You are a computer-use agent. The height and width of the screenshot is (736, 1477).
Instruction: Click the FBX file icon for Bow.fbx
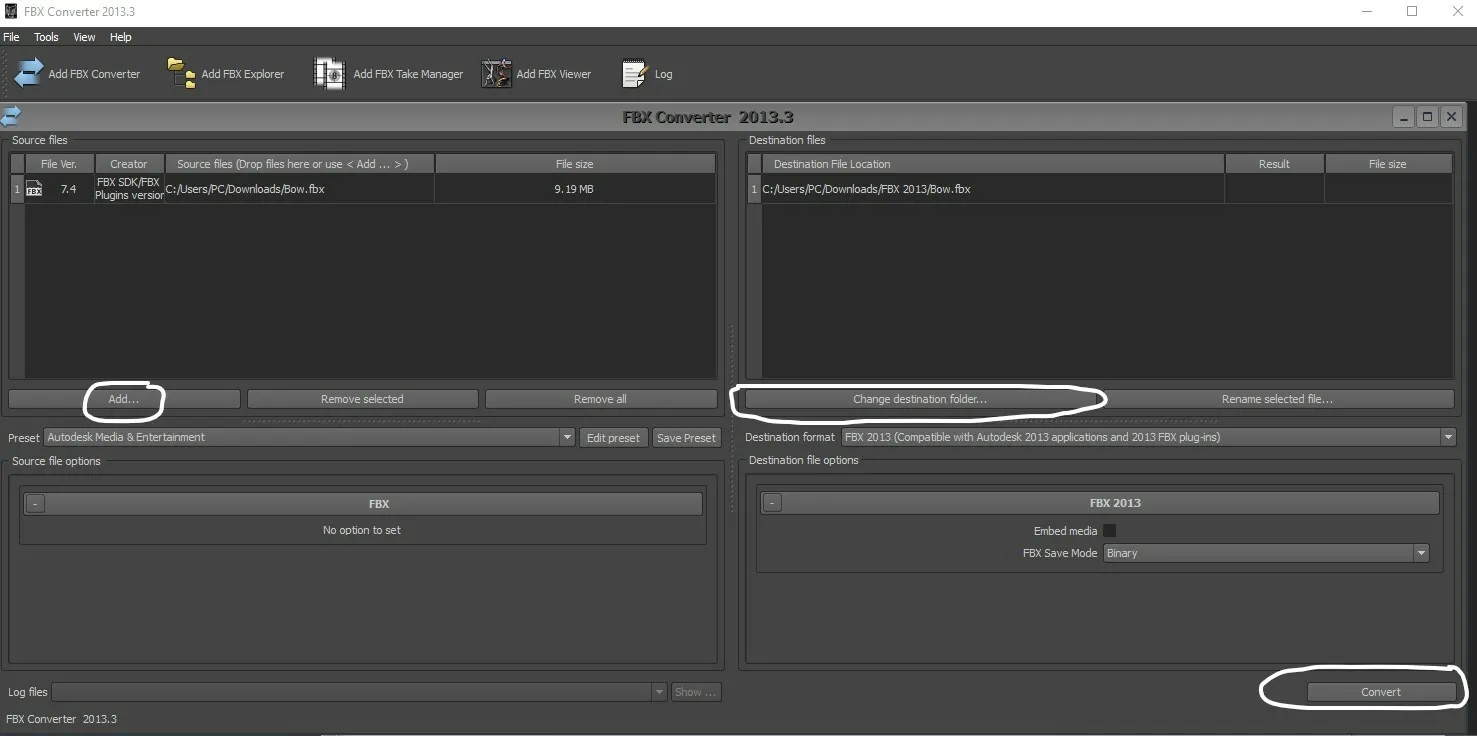coord(34,189)
